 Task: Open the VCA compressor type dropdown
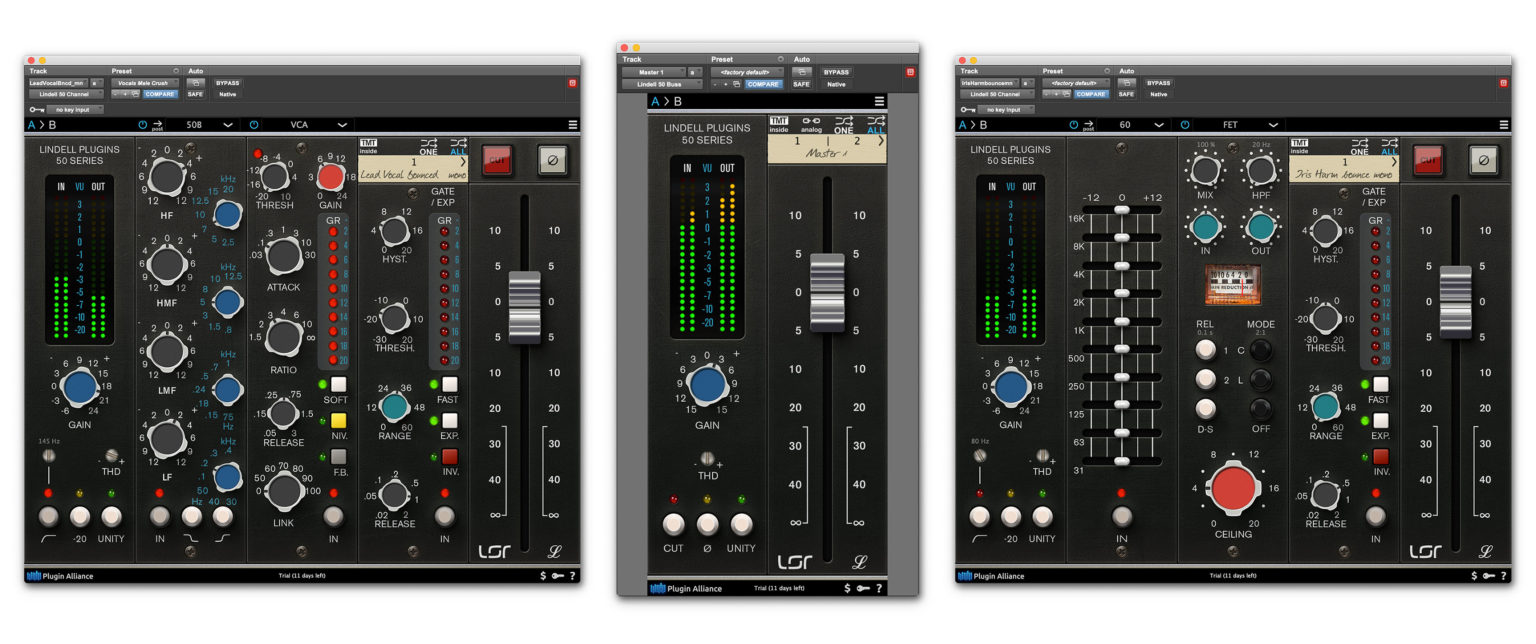300,124
